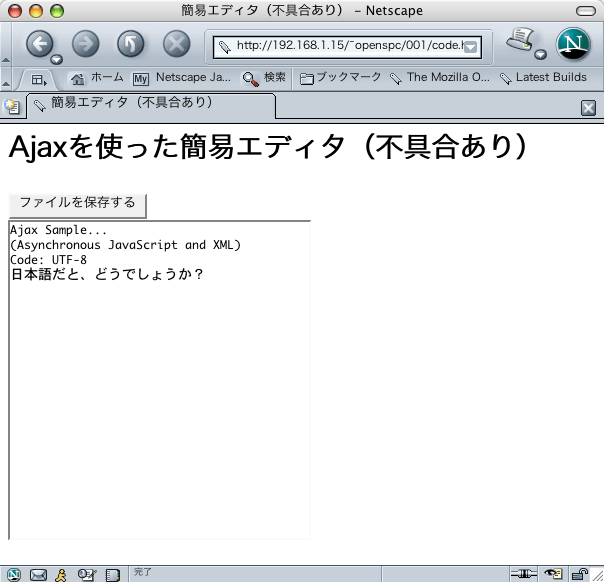This screenshot has height=582, width=604.
Task: Select the 簡易エディタ（不具合あり） tab
Action: 151,105
